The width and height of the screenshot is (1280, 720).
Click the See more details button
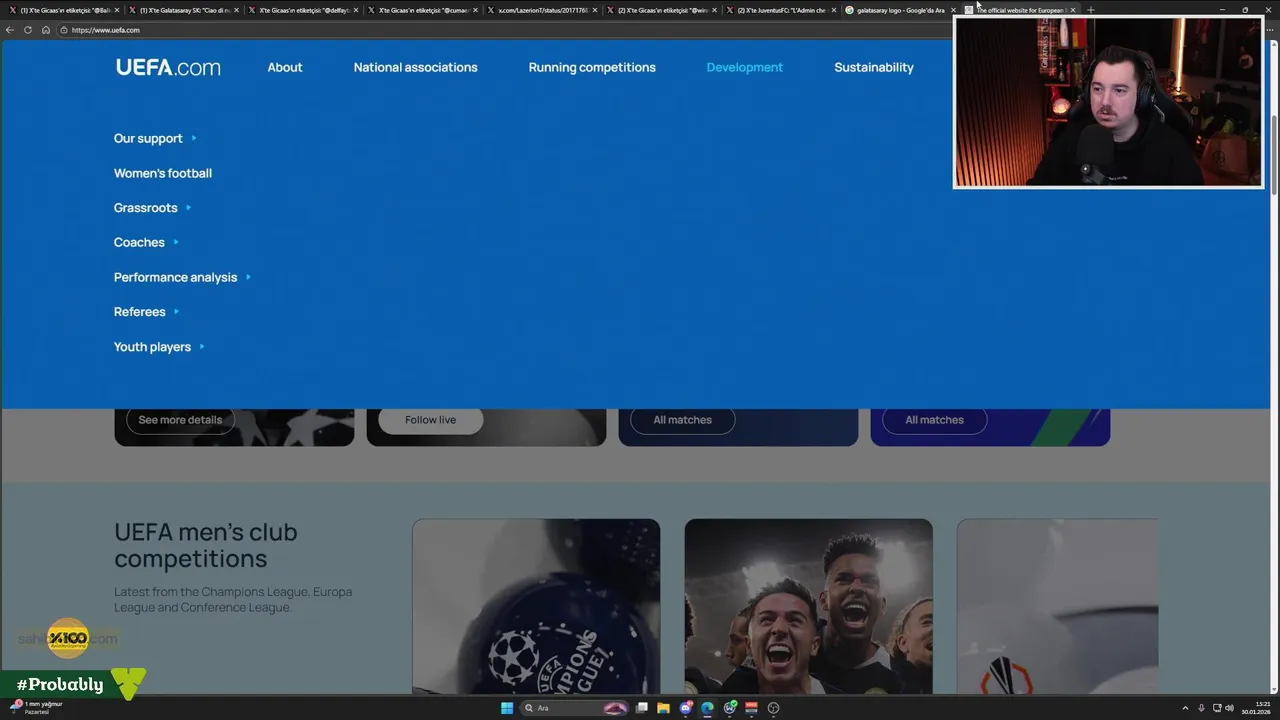[x=180, y=420]
